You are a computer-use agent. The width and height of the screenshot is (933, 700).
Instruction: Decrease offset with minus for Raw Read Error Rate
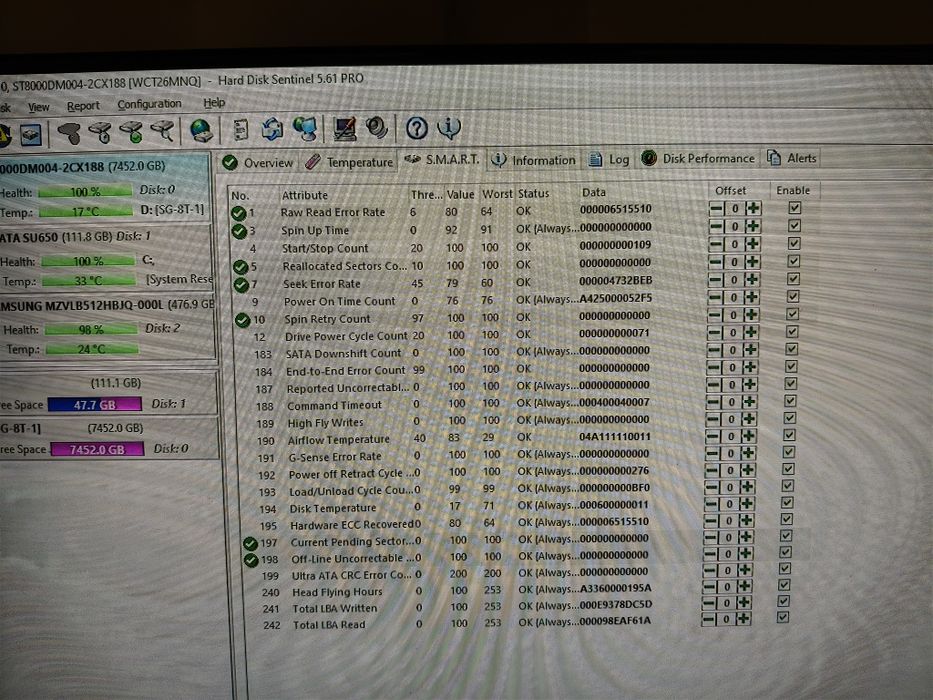pos(716,209)
